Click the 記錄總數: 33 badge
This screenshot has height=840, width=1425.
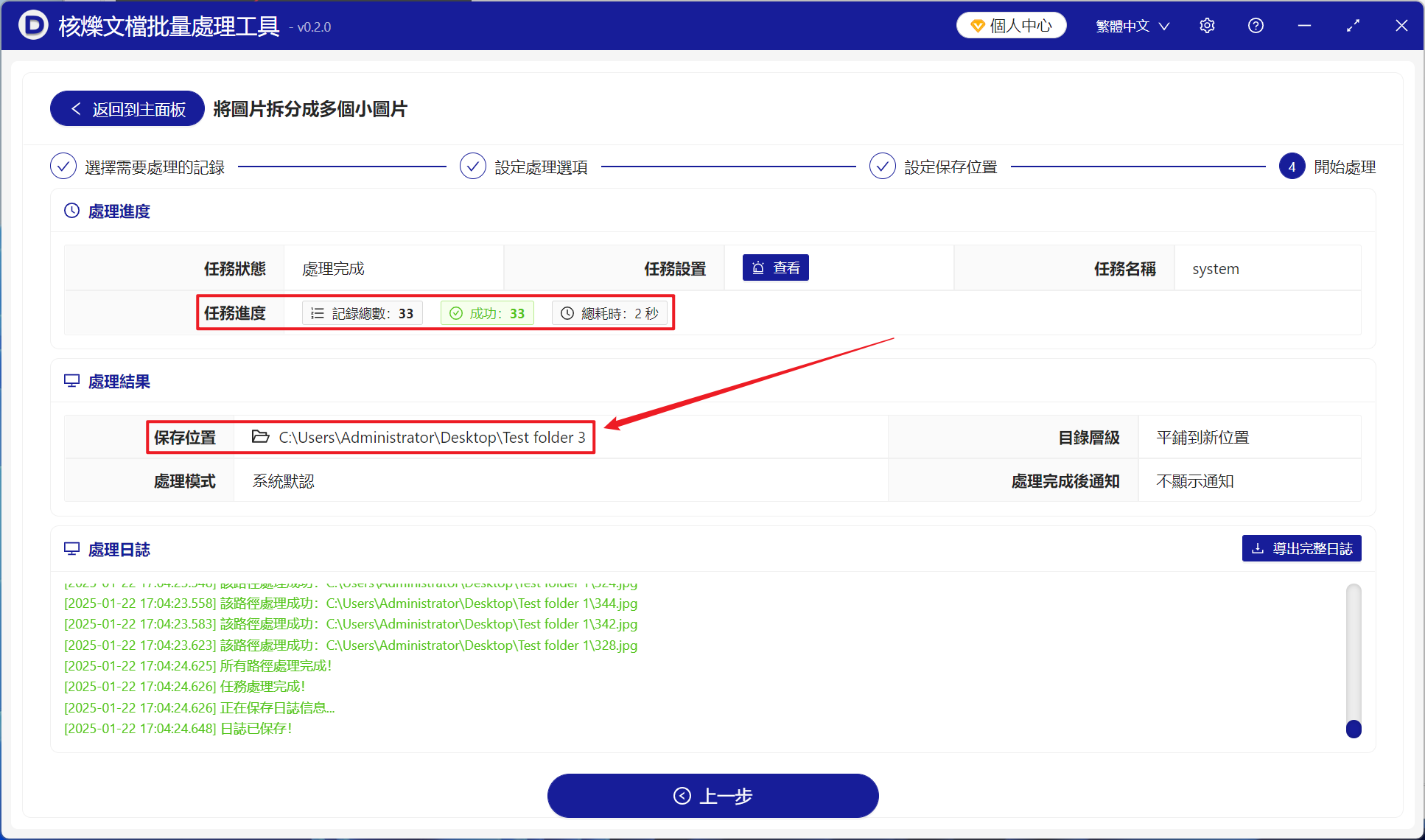point(362,313)
